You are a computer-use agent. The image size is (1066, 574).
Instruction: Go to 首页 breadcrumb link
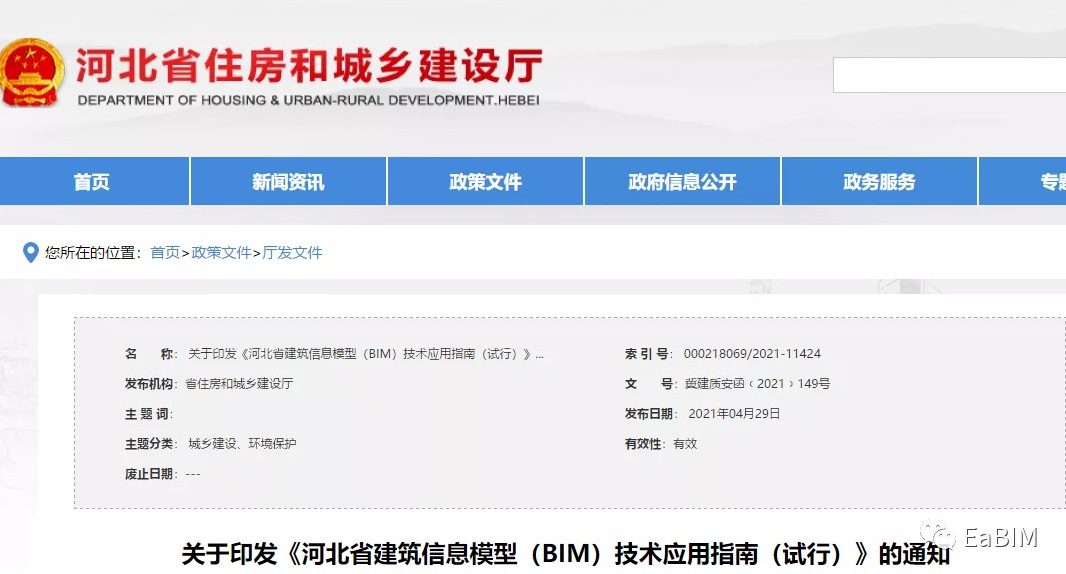pos(165,252)
